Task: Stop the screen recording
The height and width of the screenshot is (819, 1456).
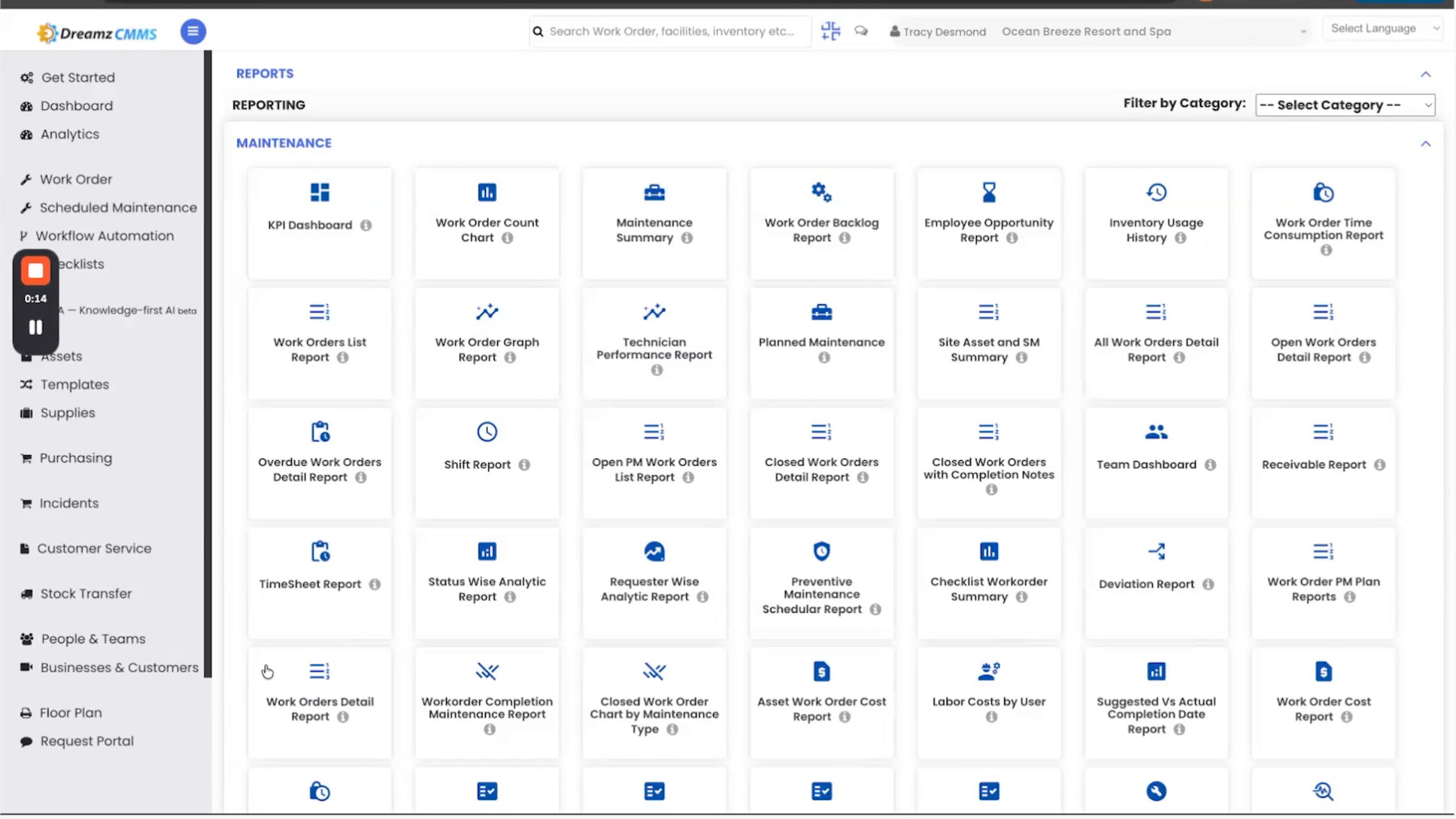Action: [36, 271]
